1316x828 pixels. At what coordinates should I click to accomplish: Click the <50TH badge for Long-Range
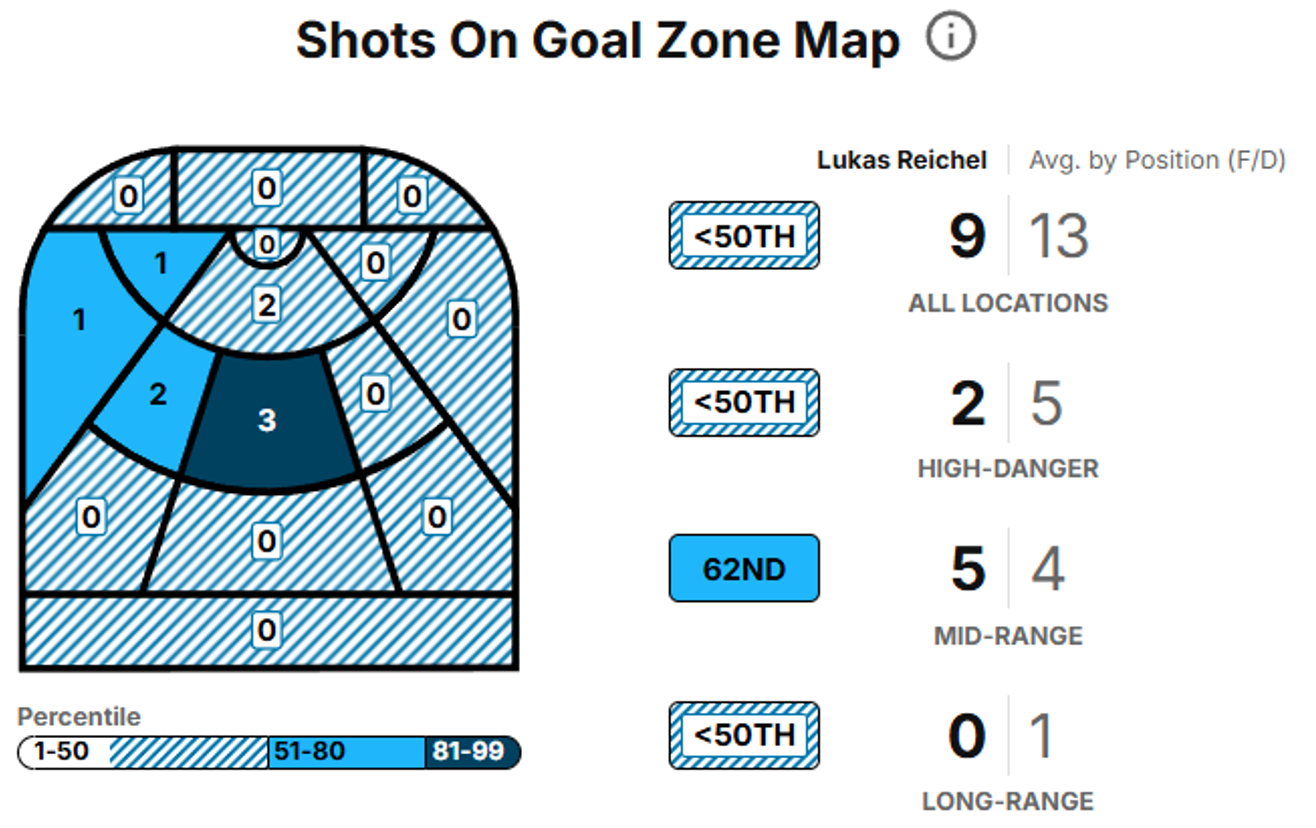744,735
